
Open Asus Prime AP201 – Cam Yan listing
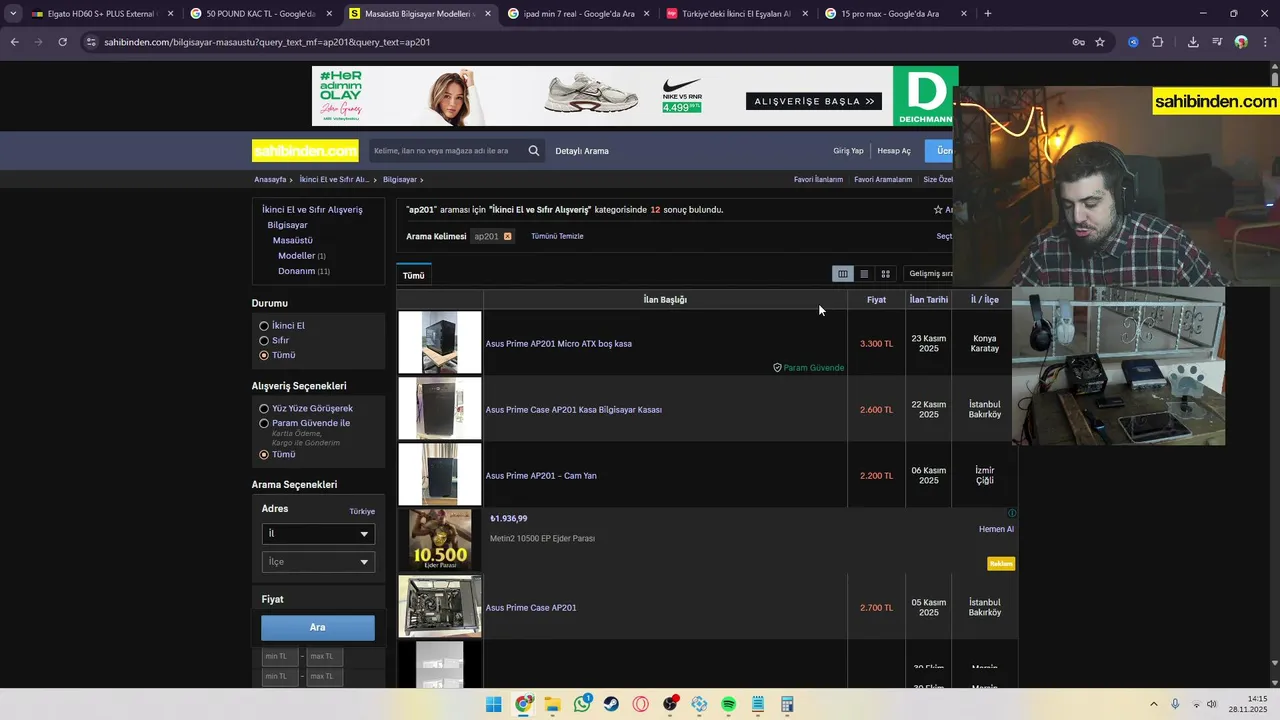541,476
